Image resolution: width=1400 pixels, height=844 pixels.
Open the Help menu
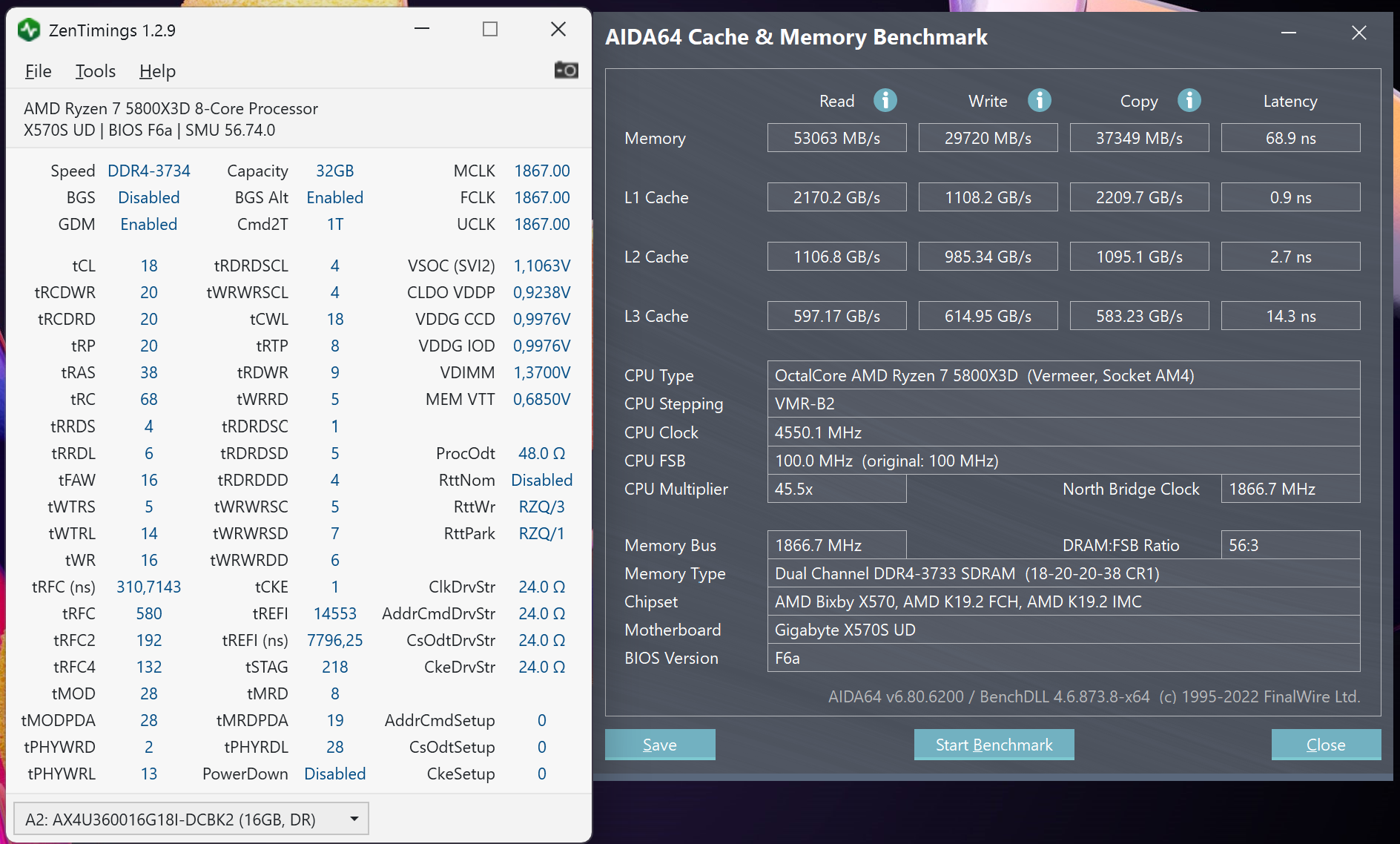pyautogui.click(x=157, y=71)
